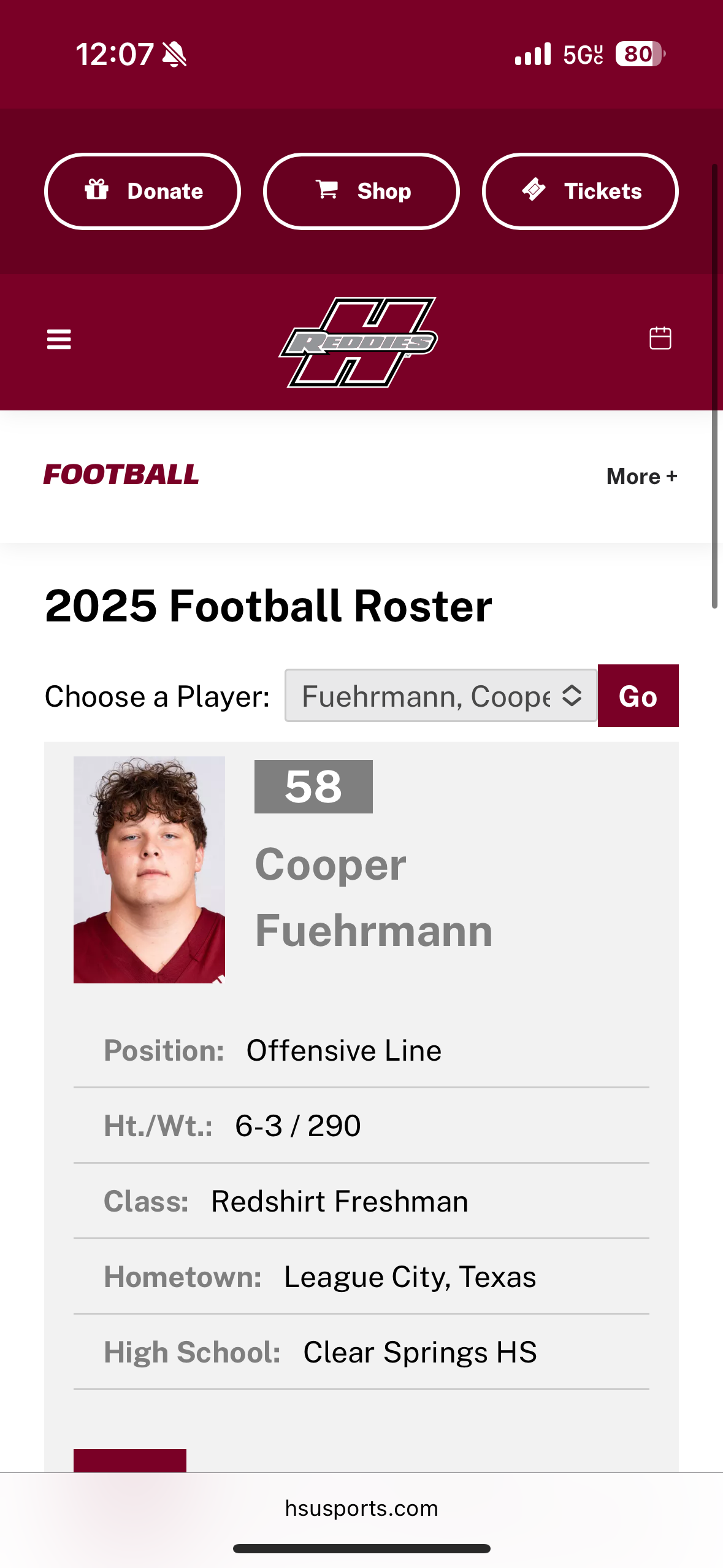Tap the battery indicator in status bar

640,54
